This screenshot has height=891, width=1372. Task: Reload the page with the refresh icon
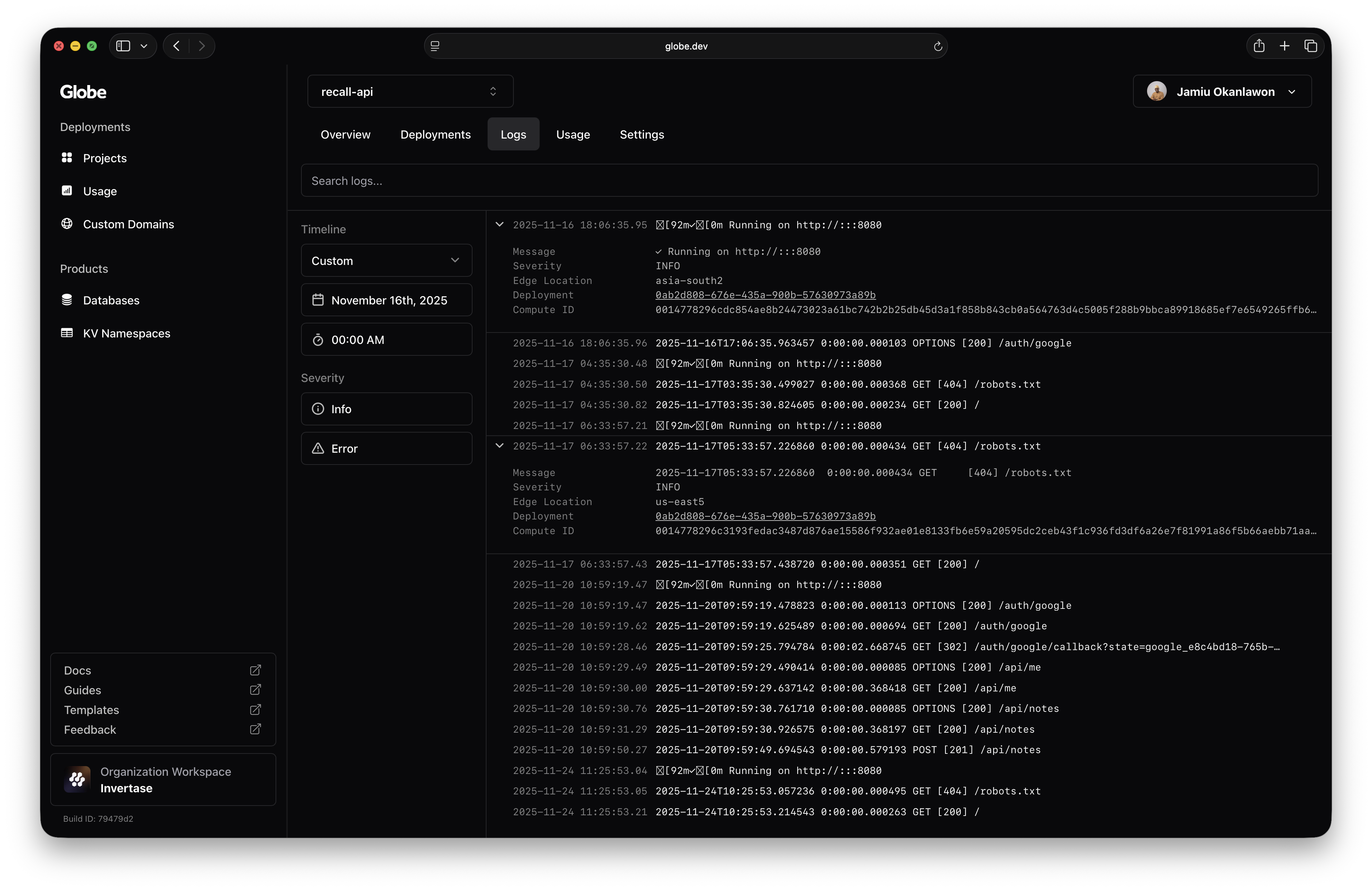tap(938, 46)
